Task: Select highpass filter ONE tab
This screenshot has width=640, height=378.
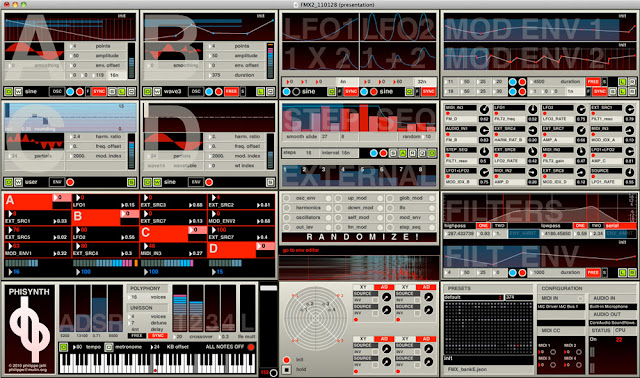Action: [483, 225]
